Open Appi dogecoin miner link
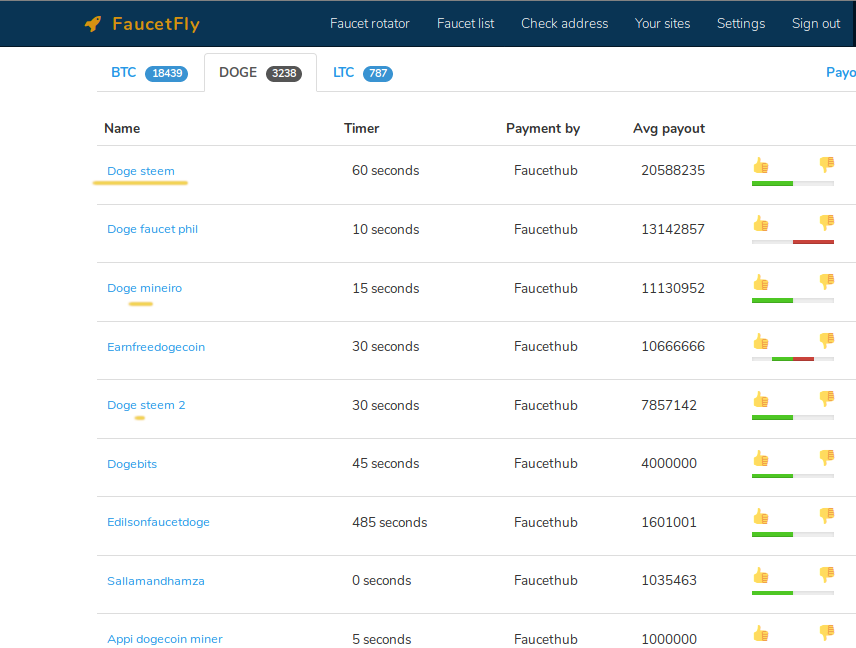Viewport: 856px width, 648px height. pos(165,639)
